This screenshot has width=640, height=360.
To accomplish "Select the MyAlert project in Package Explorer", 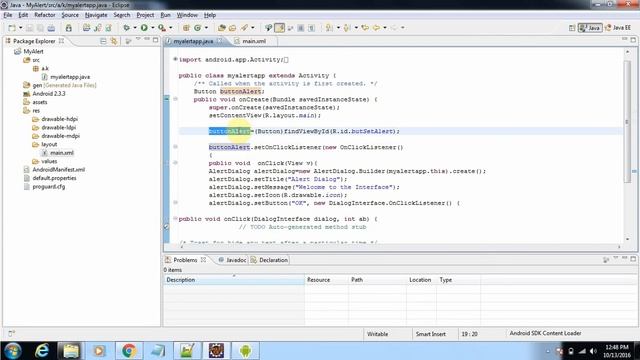I will (x=33, y=51).
